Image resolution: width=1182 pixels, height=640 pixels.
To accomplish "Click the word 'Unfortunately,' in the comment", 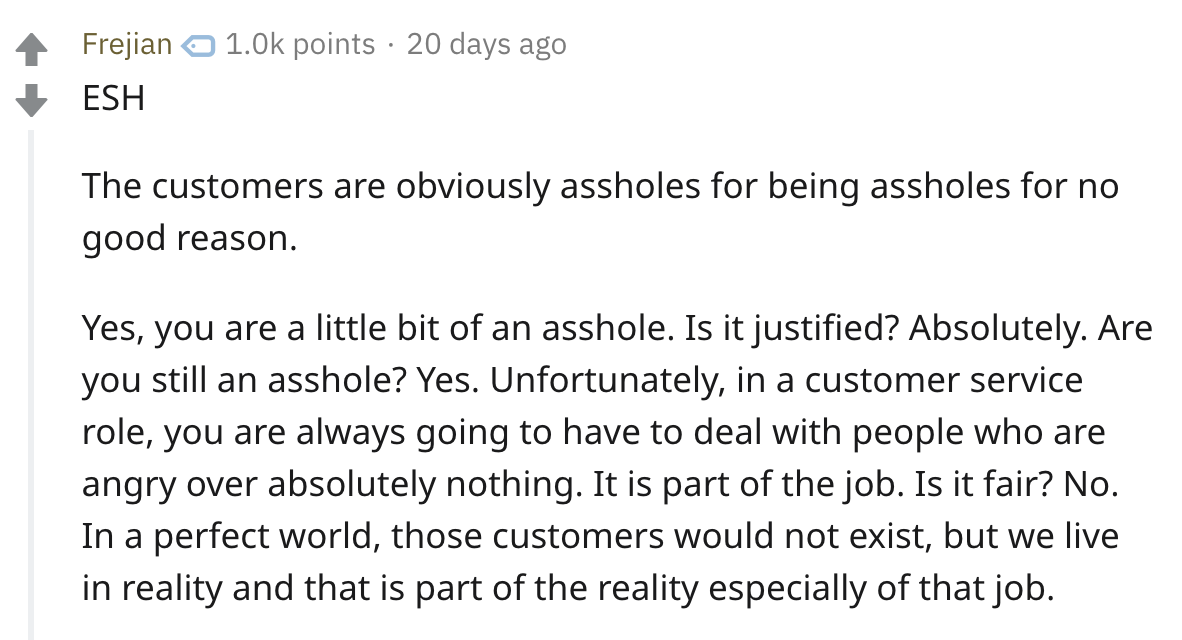I will tap(608, 381).
